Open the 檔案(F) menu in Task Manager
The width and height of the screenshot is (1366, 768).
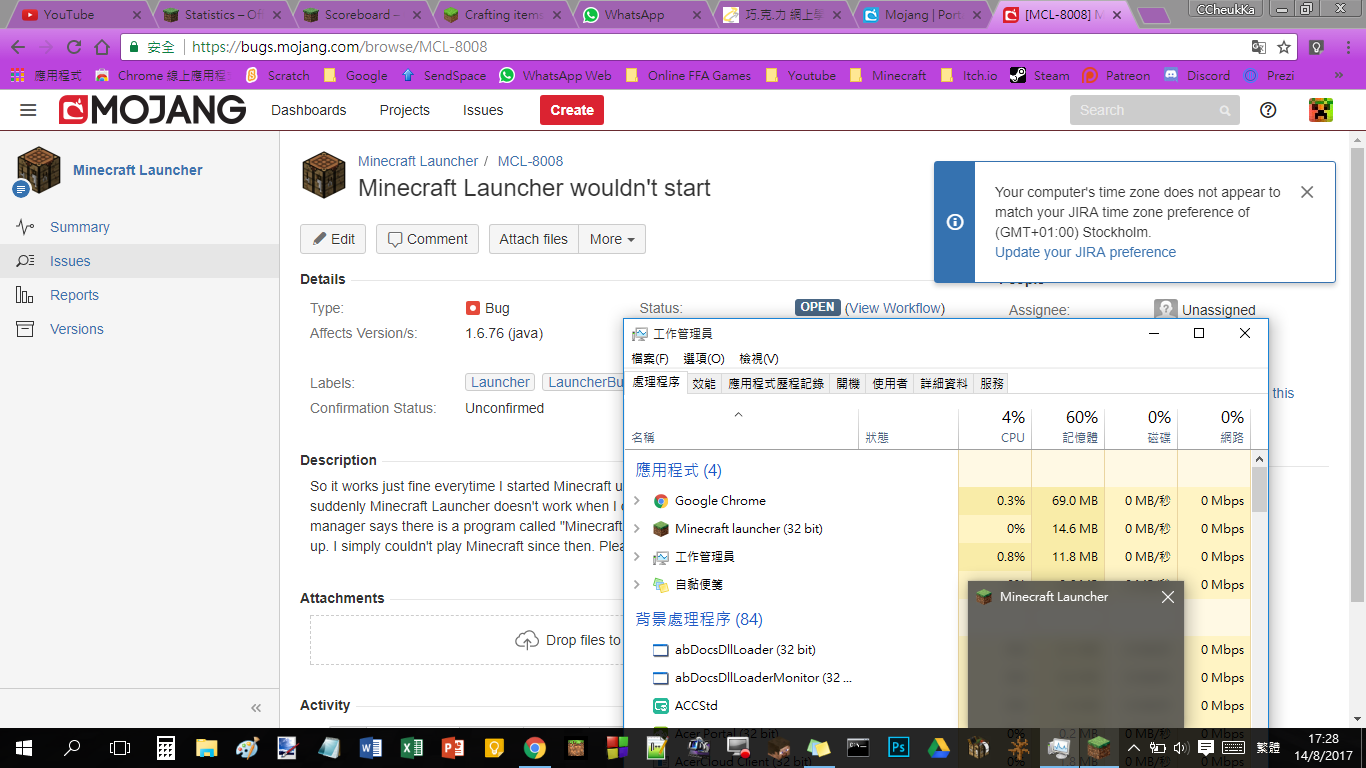click(650, 358)
